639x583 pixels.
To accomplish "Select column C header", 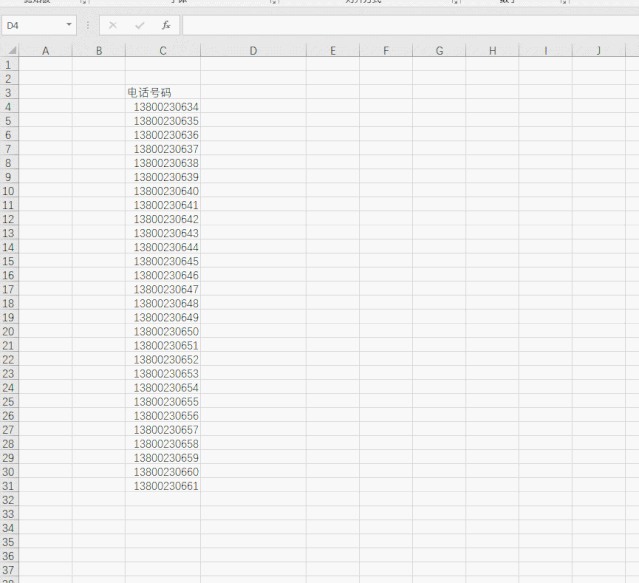I will click(163, 50).
